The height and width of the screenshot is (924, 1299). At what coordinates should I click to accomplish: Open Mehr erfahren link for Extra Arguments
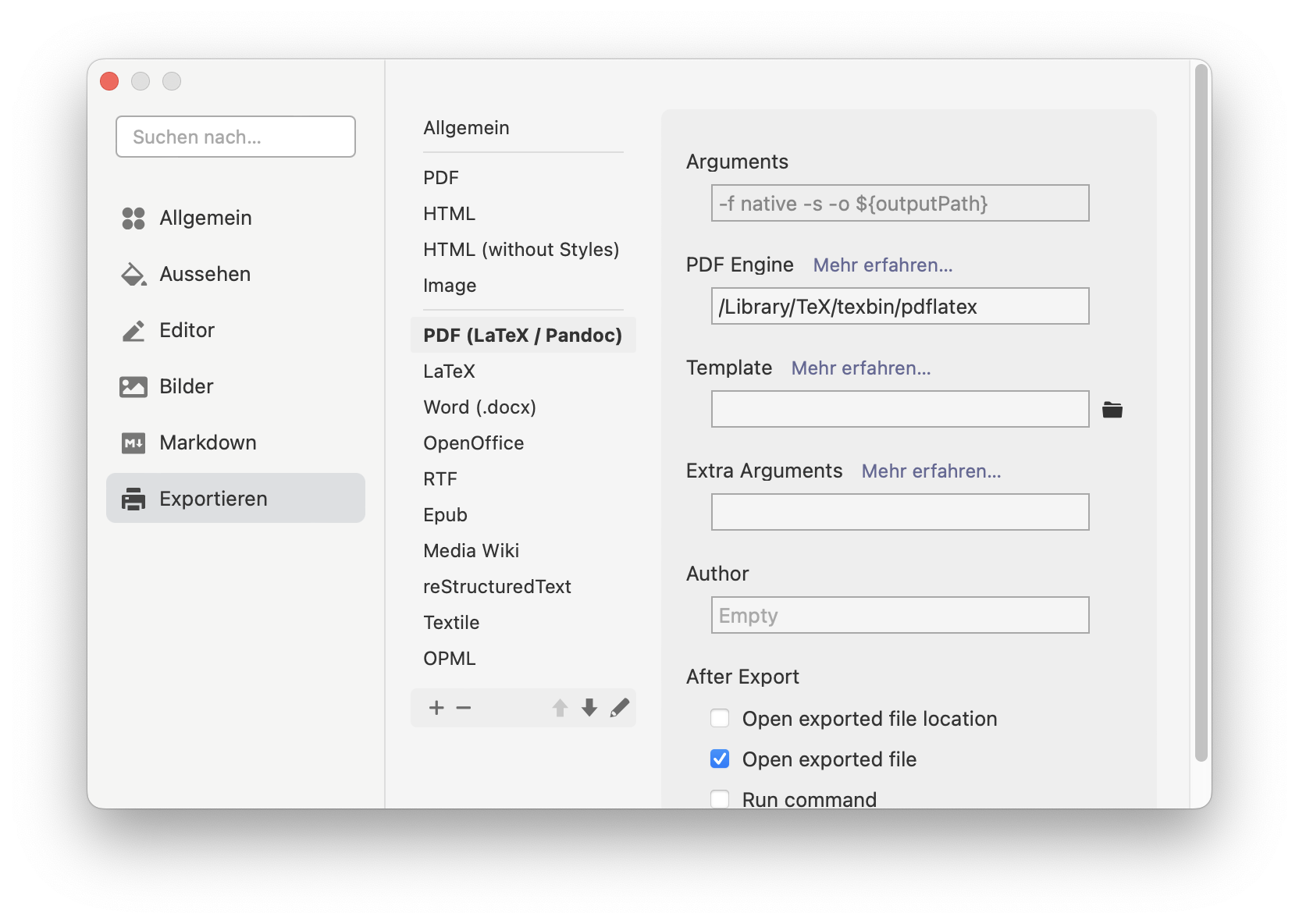coord(931,471)
